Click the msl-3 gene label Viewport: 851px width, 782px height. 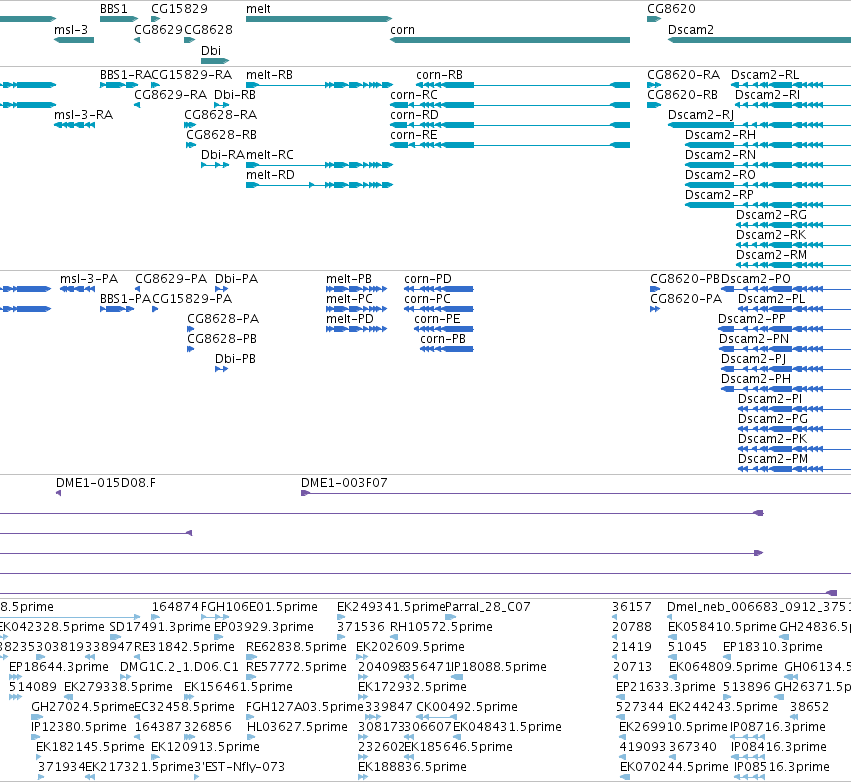point(71,30)
